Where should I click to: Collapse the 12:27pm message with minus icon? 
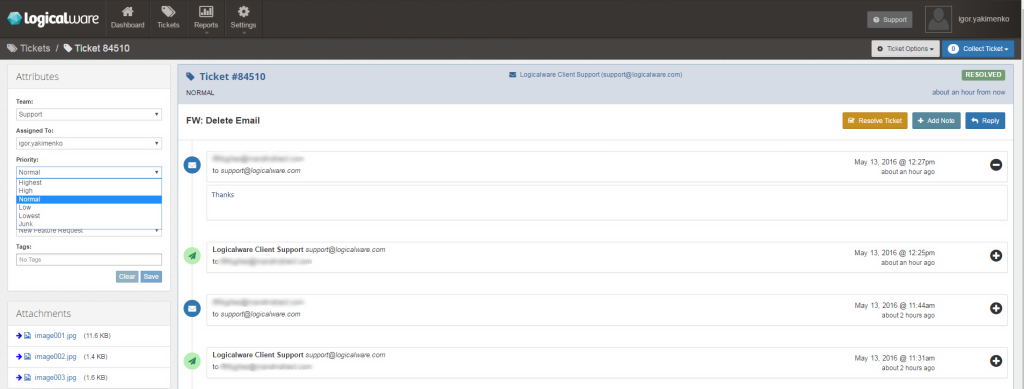996,166
